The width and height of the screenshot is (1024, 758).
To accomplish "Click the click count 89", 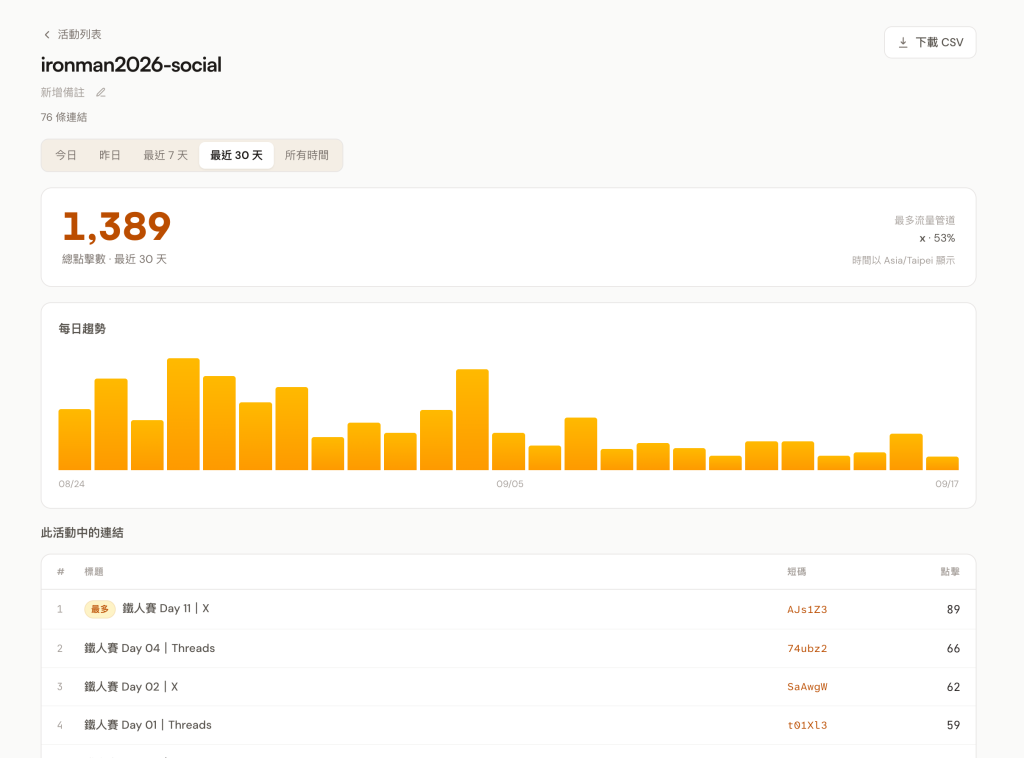I will tap(953, 609).
